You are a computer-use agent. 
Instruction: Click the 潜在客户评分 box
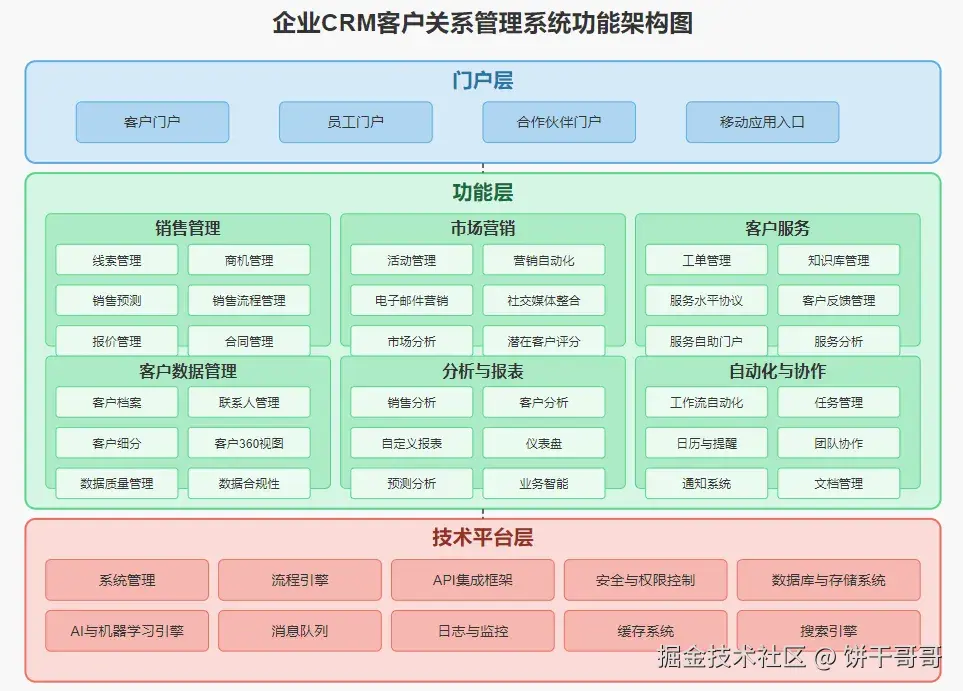tap(544, 341)
